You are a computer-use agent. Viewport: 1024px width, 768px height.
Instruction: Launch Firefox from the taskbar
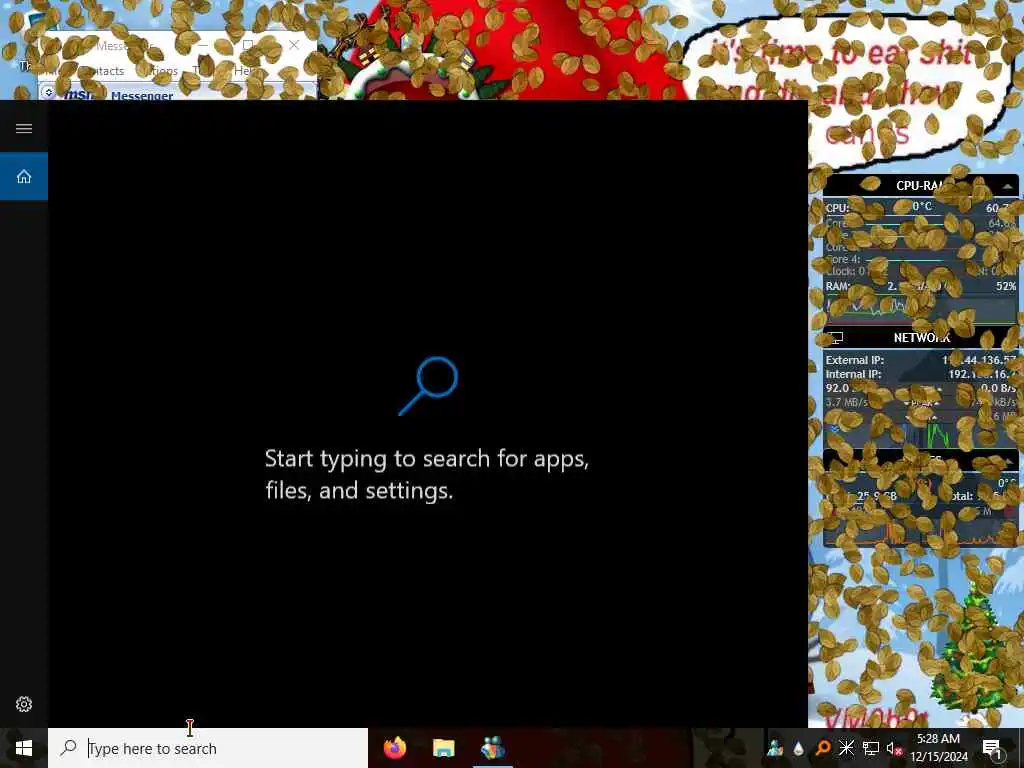coord(394,748)
